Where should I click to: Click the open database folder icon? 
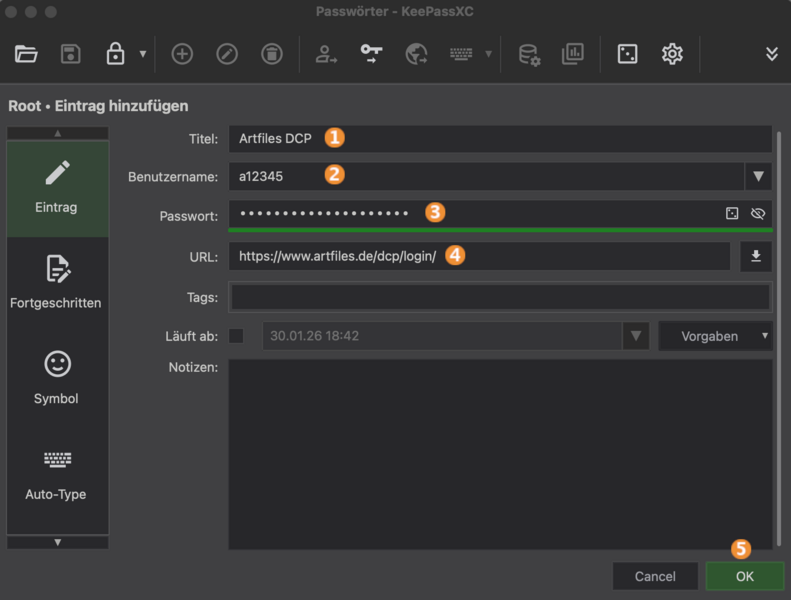click(x=26, y=54)
